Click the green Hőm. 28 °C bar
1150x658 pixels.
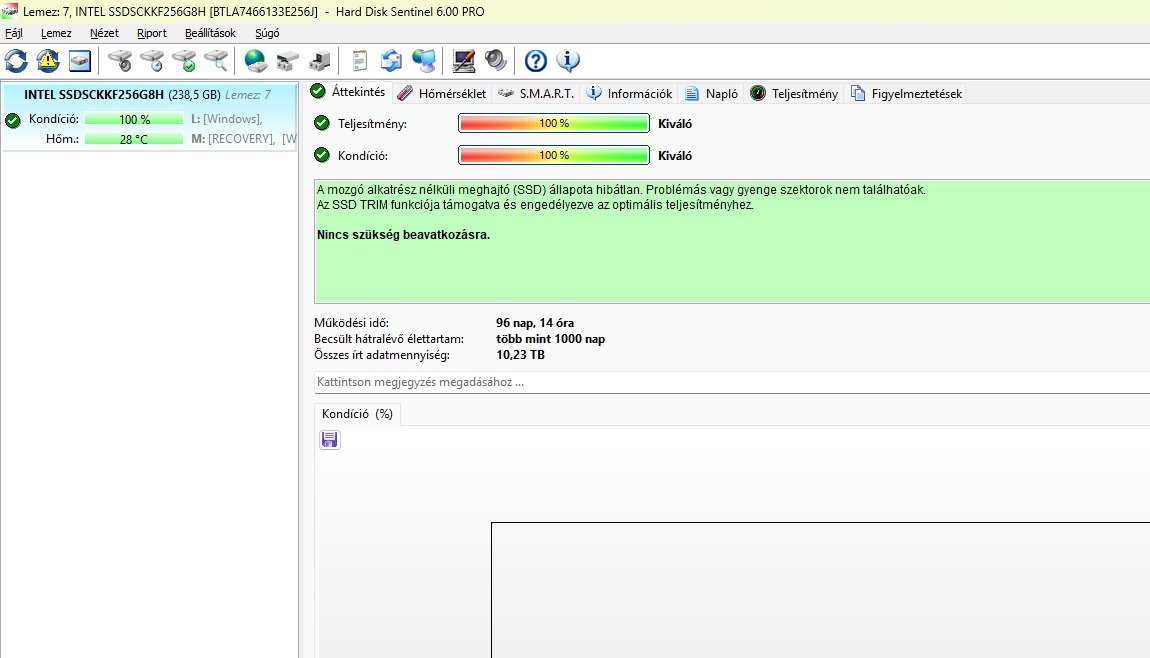pyautogui.click(x=134, y=139)
